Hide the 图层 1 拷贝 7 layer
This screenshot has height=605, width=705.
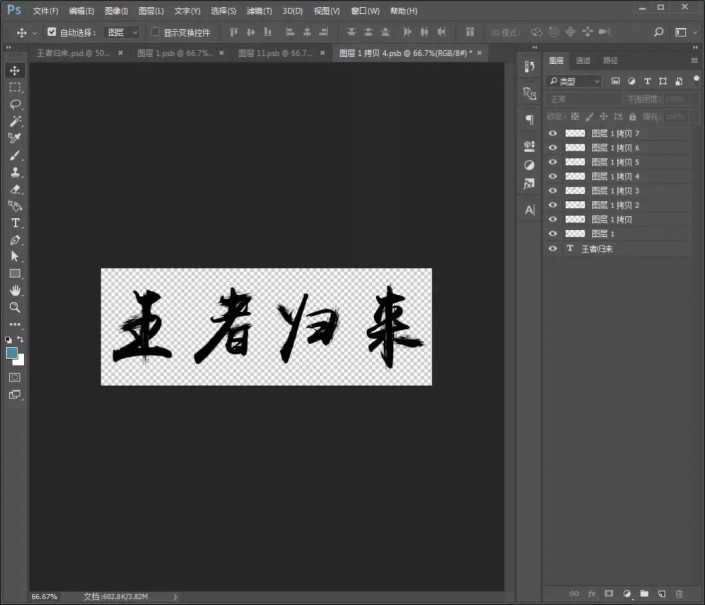coord(553,133)
